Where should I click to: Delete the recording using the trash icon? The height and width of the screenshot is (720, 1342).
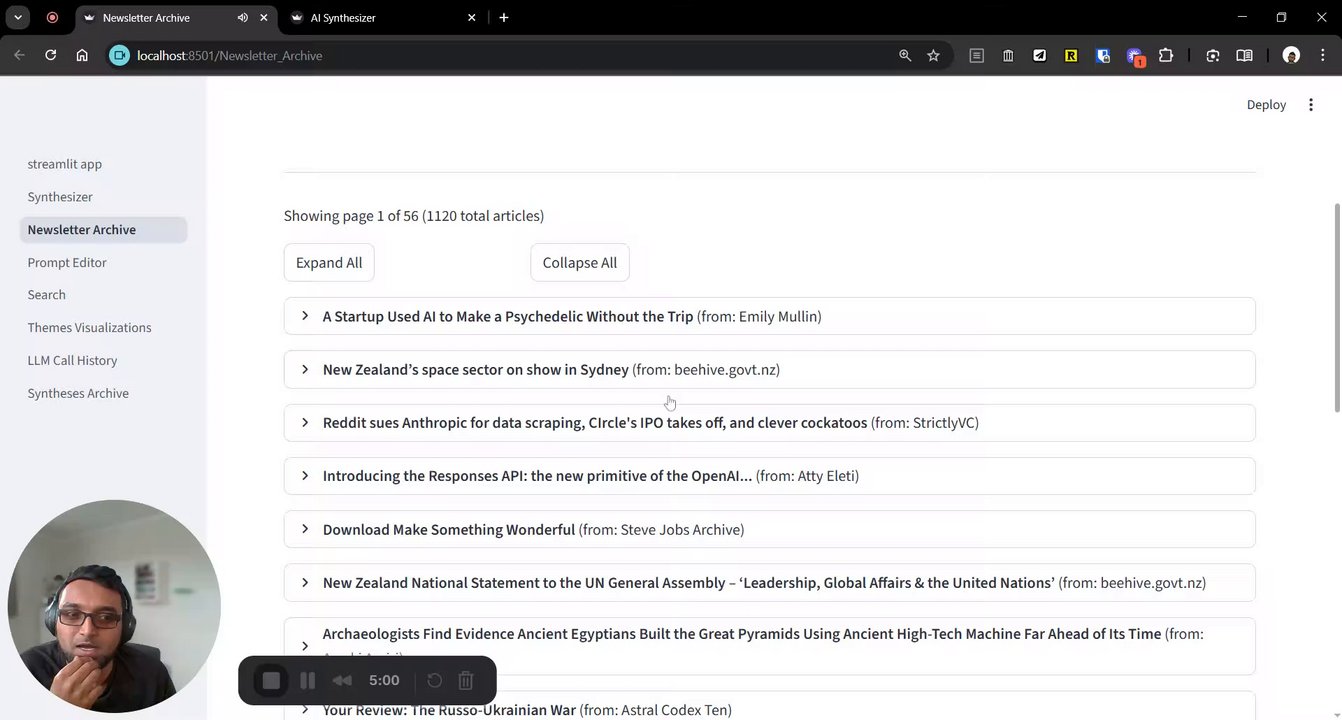coord(465,681)
